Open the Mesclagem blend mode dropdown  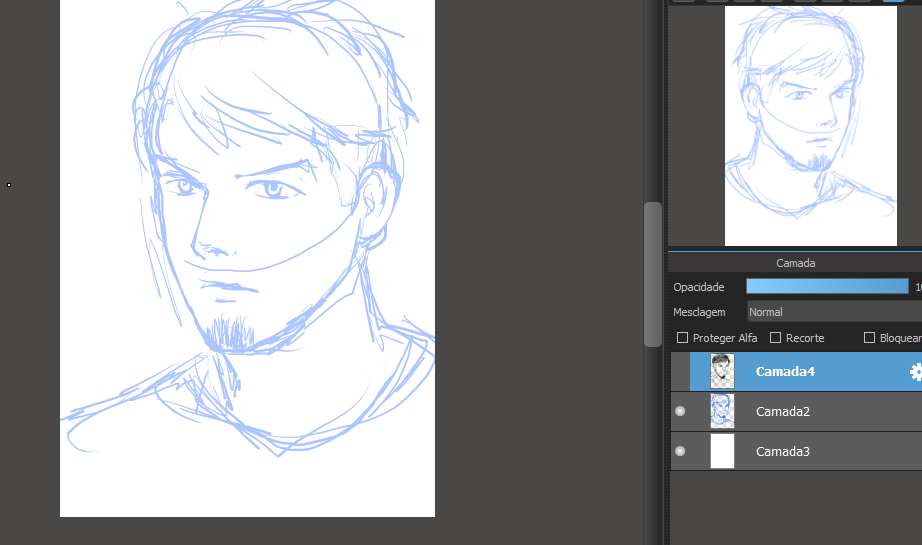[834, 312]
